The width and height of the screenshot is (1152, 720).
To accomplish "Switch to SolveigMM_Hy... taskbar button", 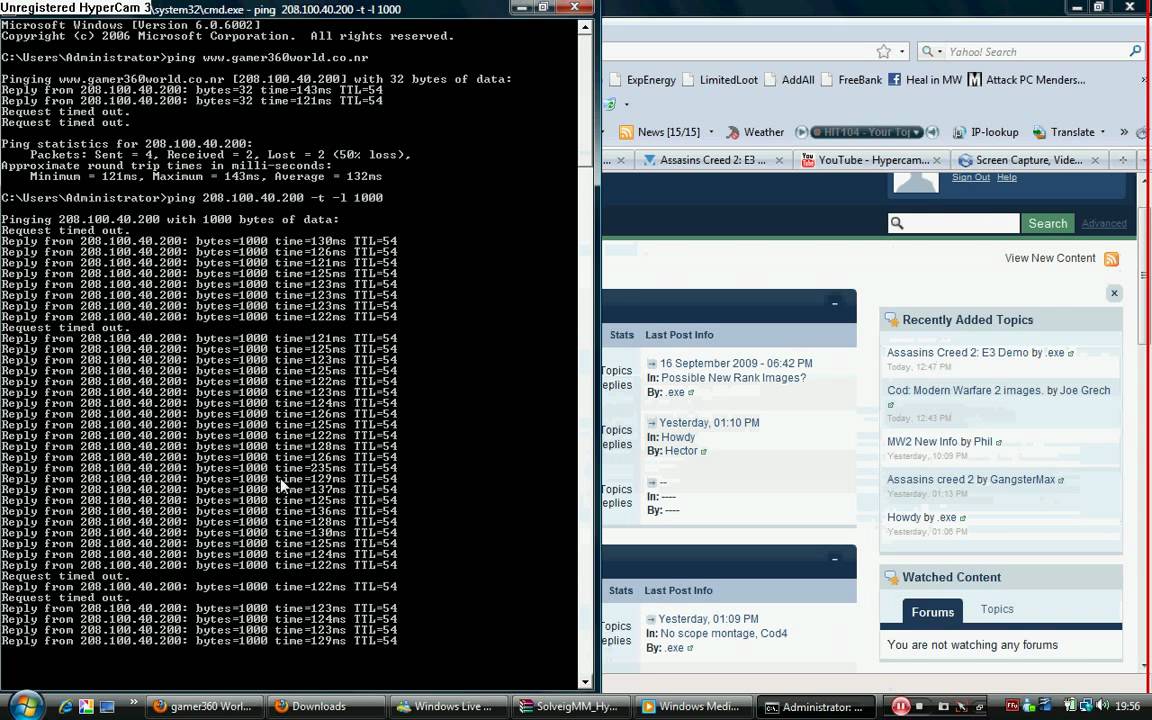I will click(571, 707).
